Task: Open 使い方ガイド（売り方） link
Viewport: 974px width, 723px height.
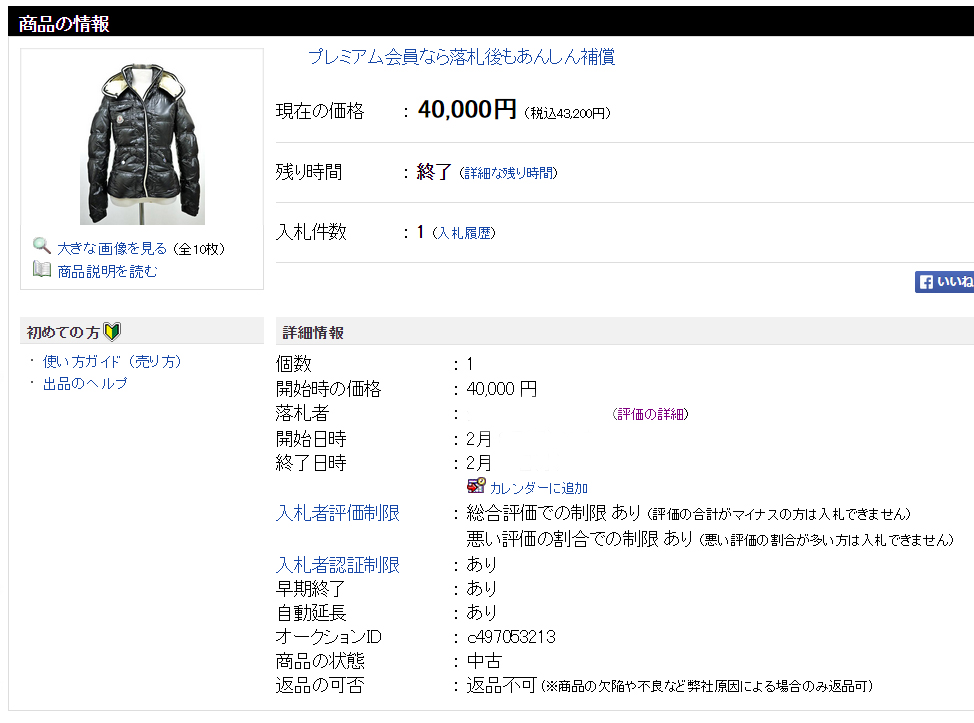Action: pyautogui.click(x=112, y=362)
